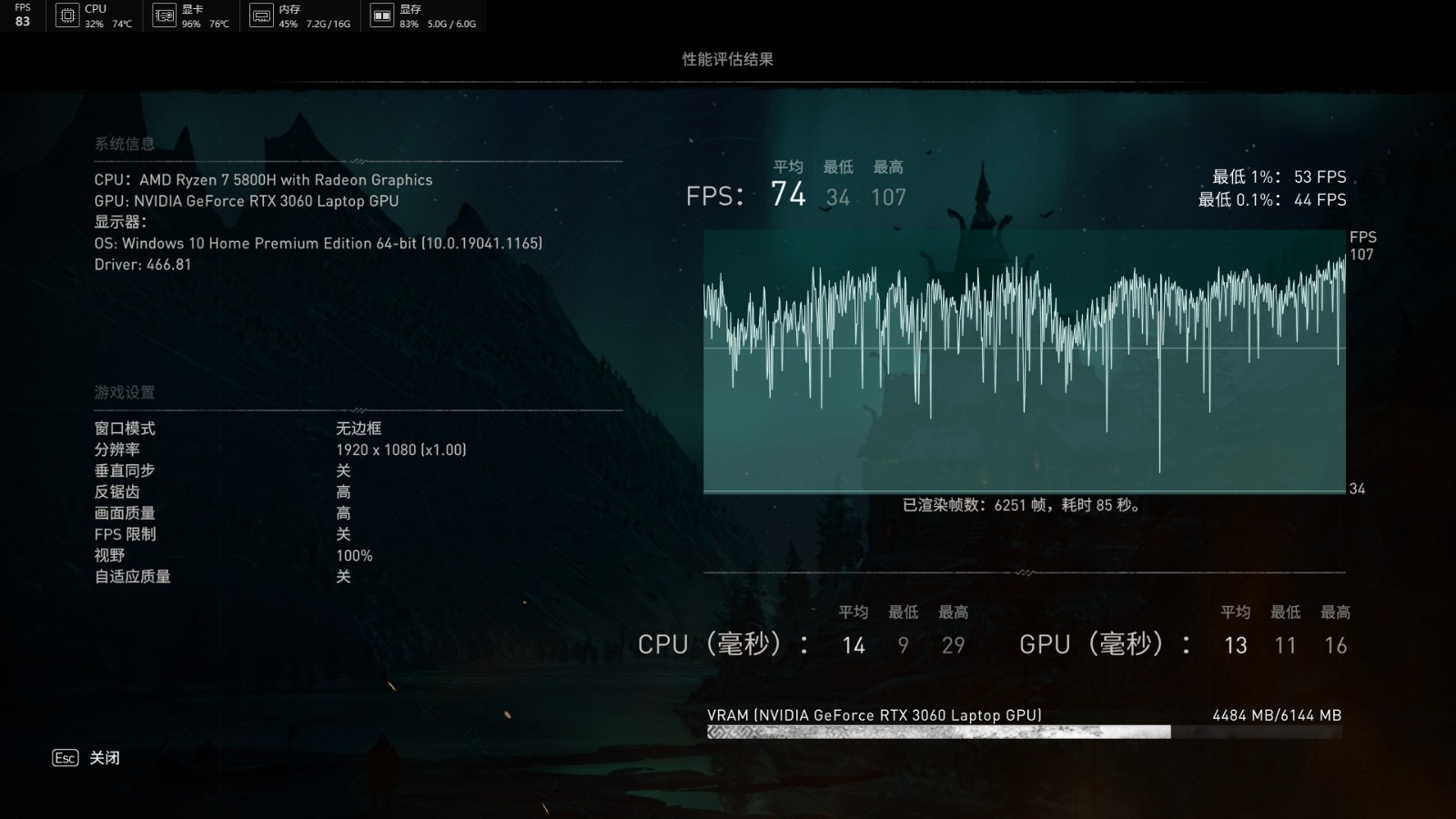The width and height of the screenshot is (1456, 819).
Task: Click the 最低 0.1%: 44 FPS reading
Action: click(1272, 199)
